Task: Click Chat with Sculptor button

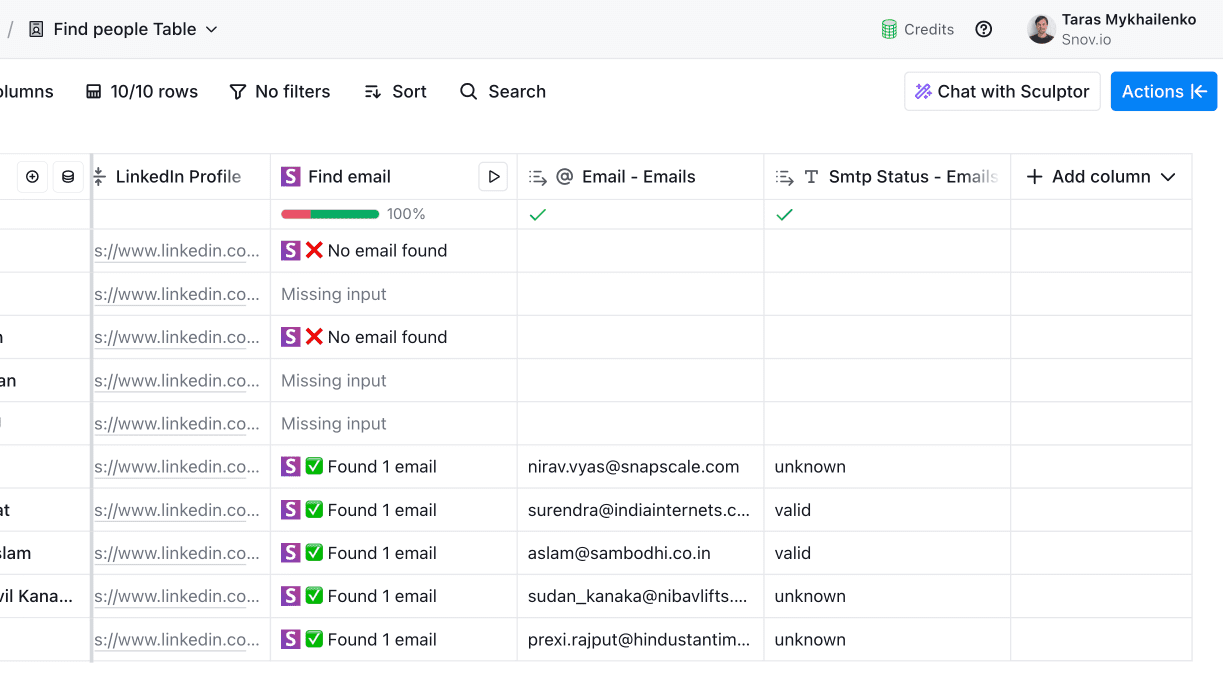Action: 1002,91
